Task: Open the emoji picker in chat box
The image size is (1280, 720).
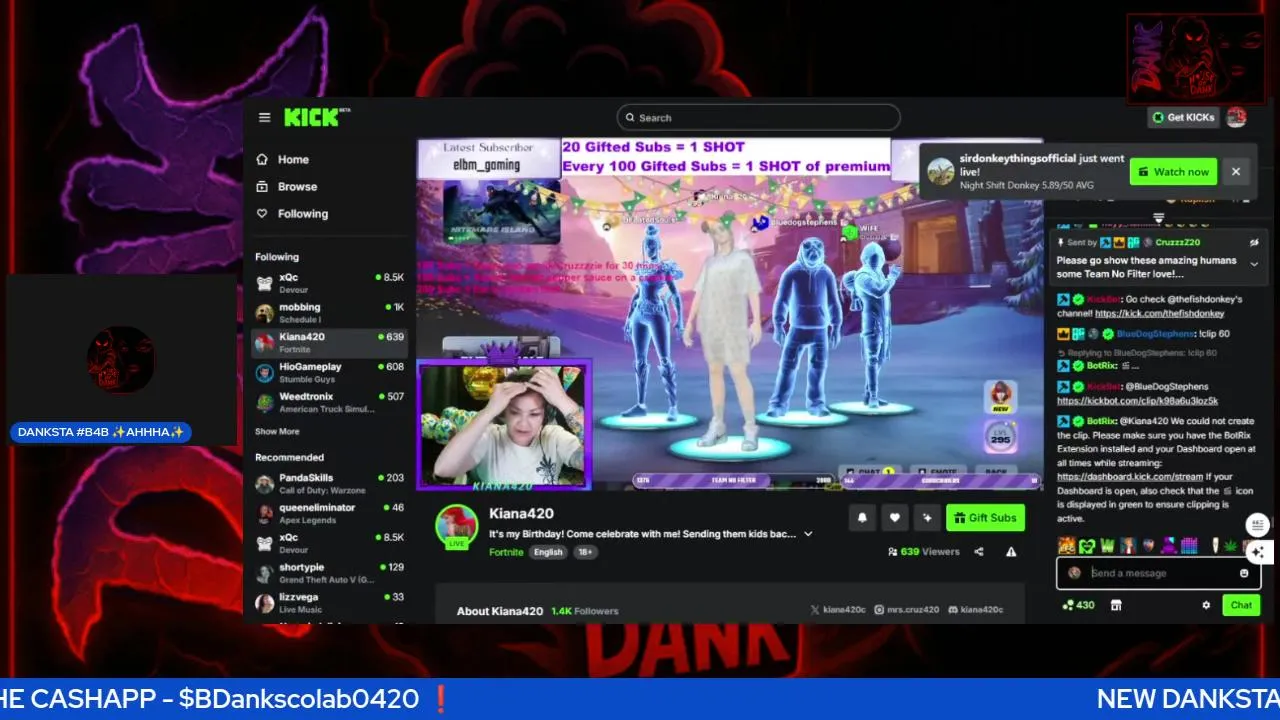Action: click(x=1244, y=573)
